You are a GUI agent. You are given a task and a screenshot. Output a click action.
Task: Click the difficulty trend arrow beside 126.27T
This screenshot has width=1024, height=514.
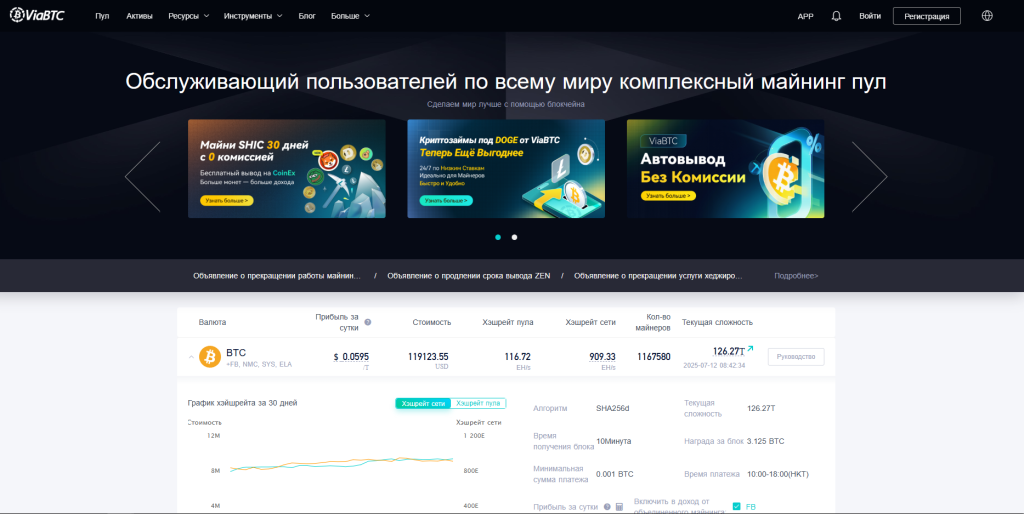(750, 349)
